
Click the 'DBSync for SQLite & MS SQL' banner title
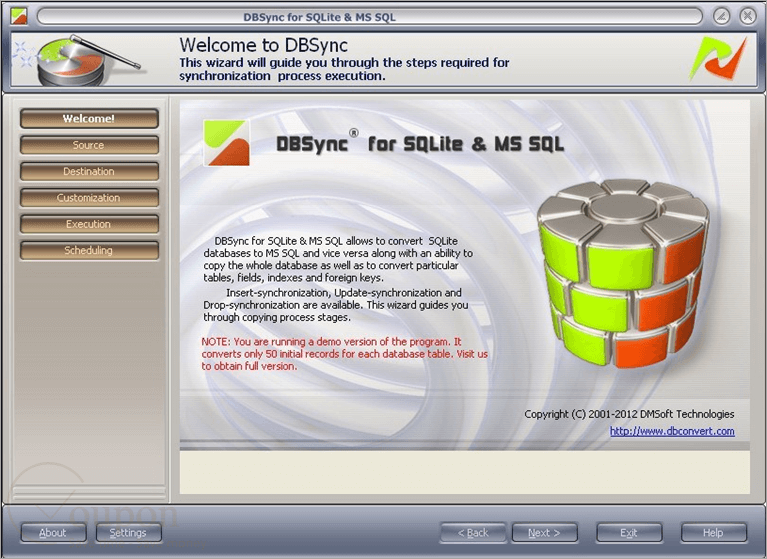[x=420, y=143]
